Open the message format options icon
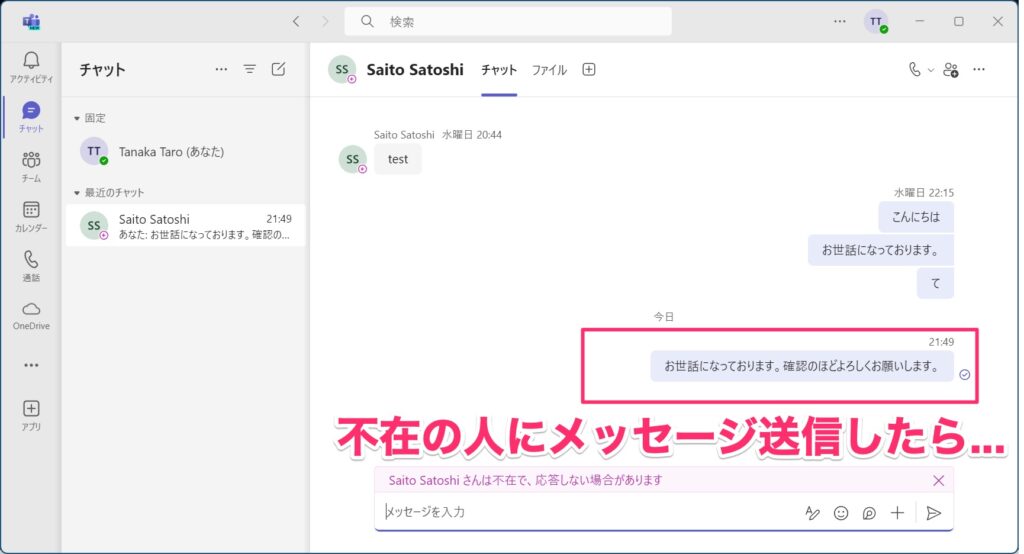Image resolution: width=1024 pixels, height=554 pixels. point(812,513)
